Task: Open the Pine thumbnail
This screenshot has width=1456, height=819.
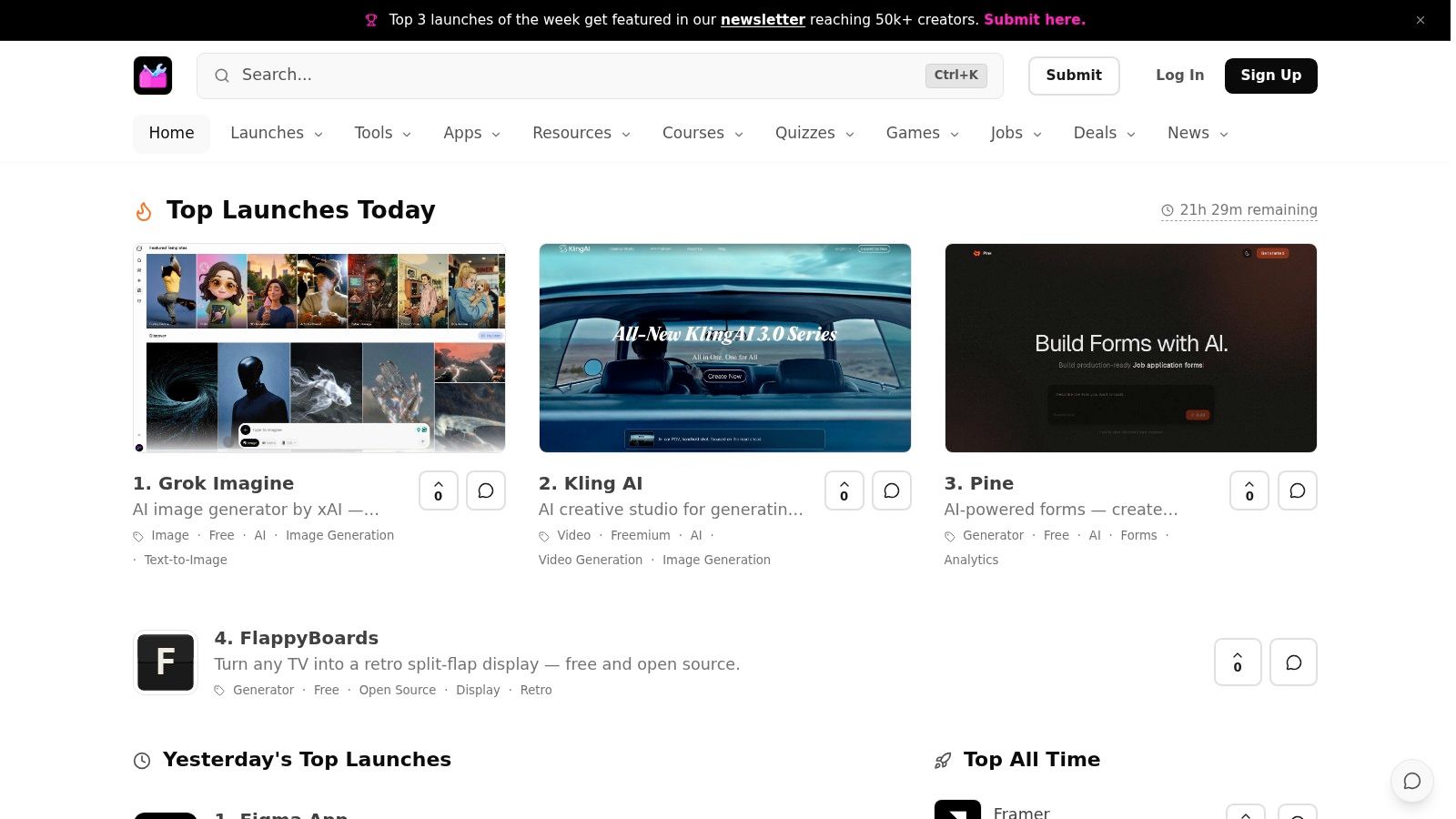Action: 1130,348
